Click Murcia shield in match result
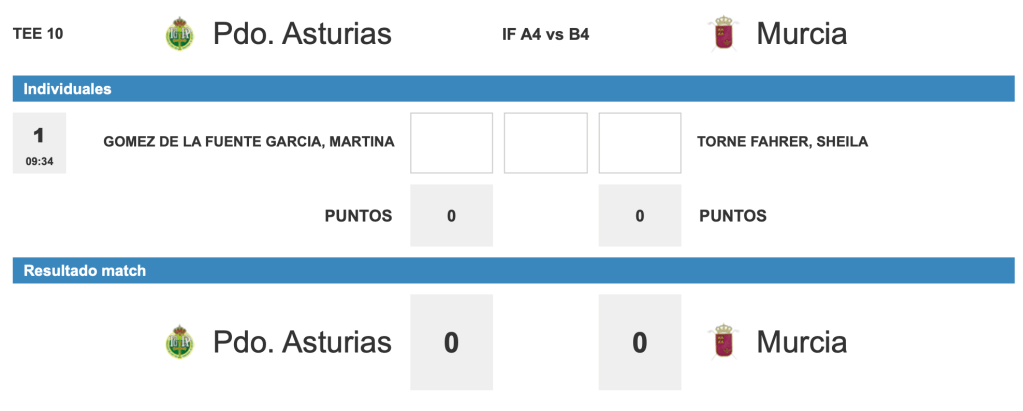 (x=723, y=342)
